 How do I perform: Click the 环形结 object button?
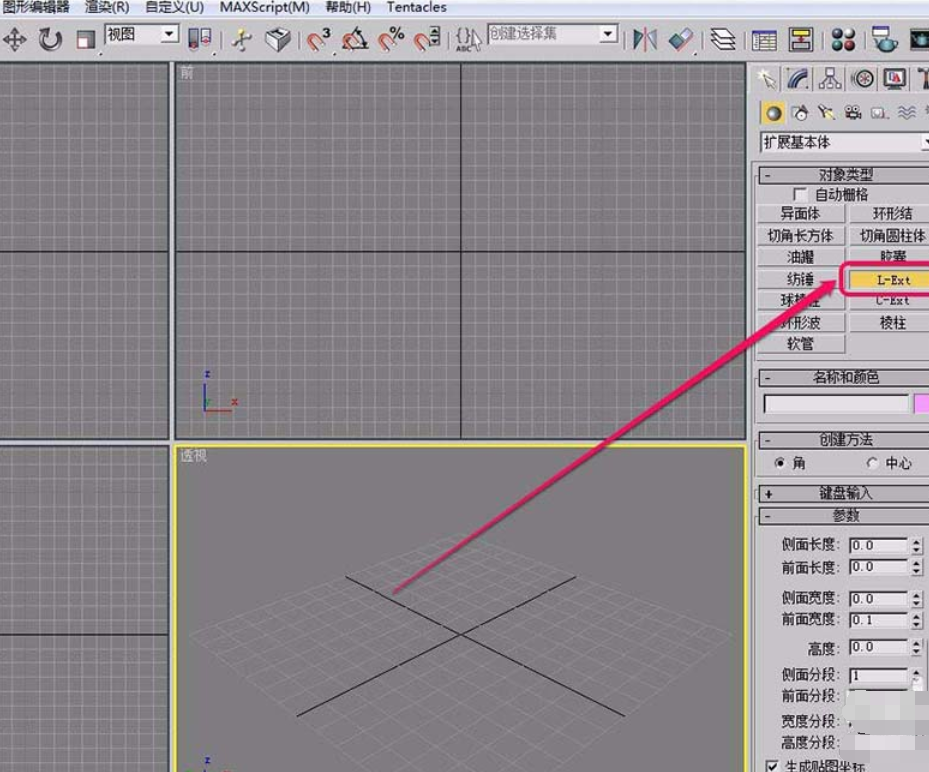(x=890, y=213)
